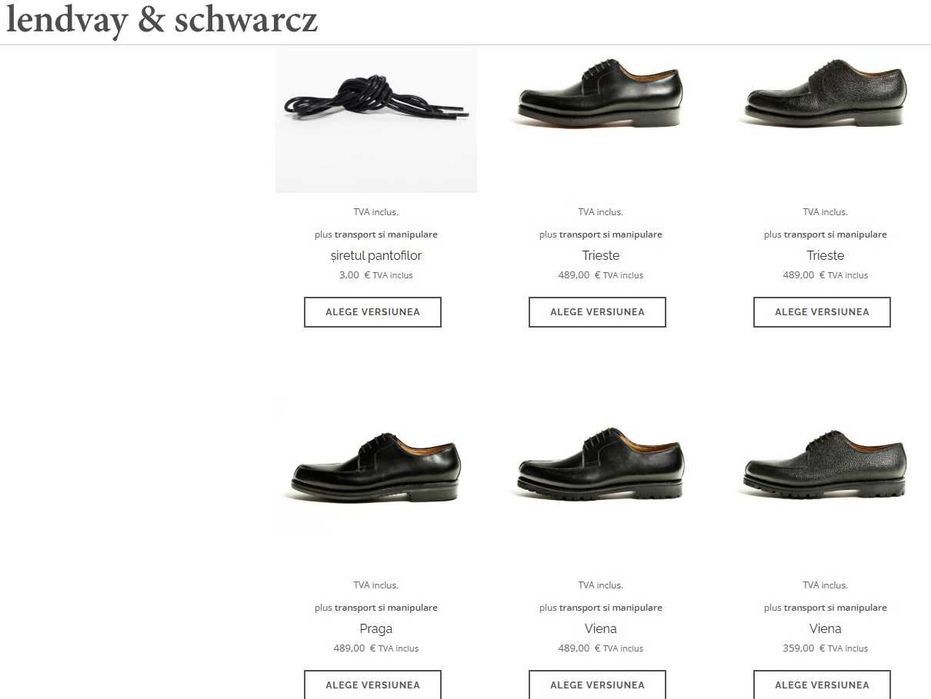Image resolution: width=931 pixels, height=699 pixels.
Task: Open the Praga product title link
Action: pyautogui.click(x=376, y=628)
